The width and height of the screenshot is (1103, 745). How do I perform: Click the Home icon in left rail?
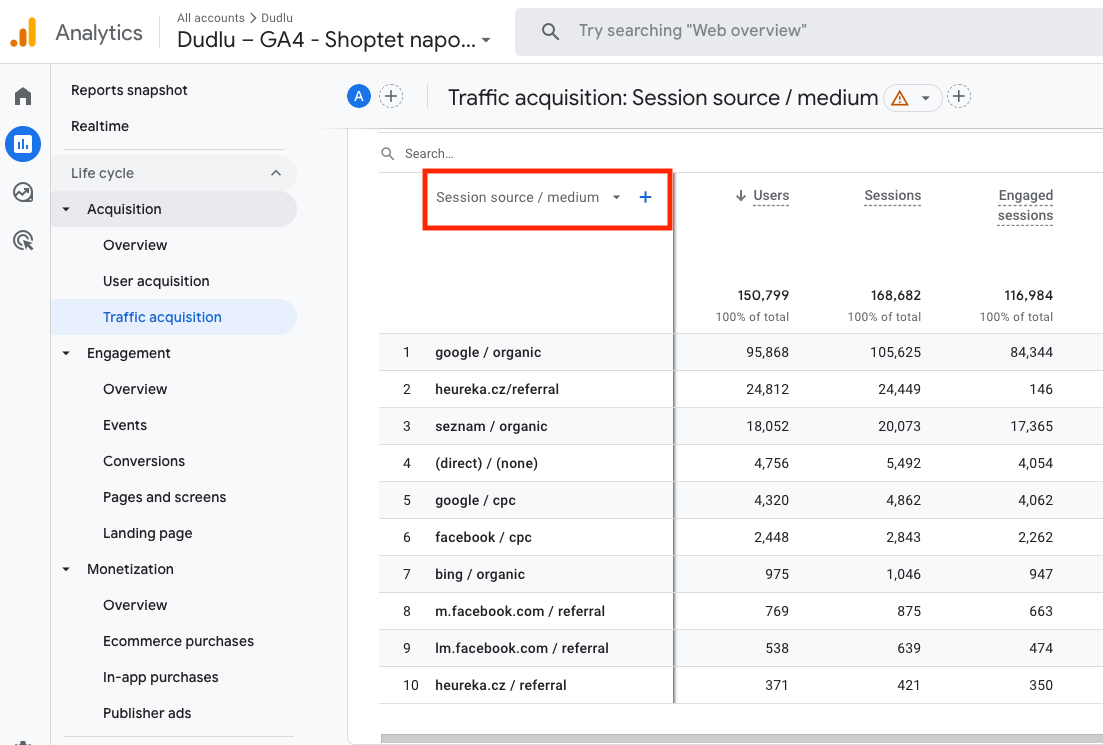point(23,96)
